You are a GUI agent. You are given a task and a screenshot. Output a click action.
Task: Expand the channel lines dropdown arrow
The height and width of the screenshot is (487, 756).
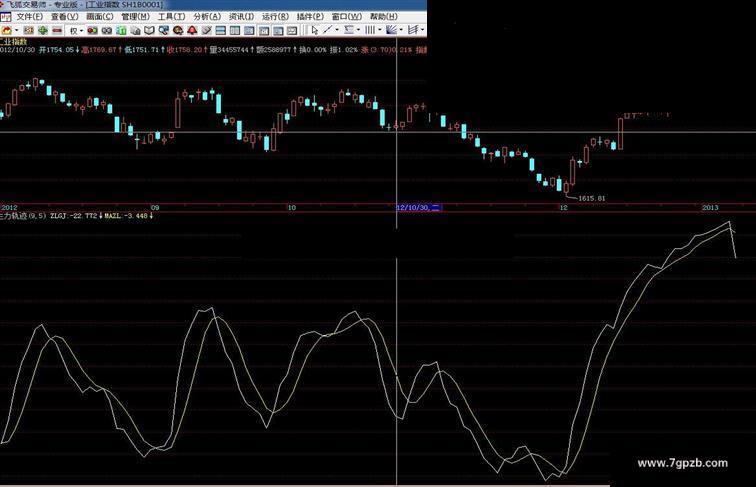(x=423, y=30)
